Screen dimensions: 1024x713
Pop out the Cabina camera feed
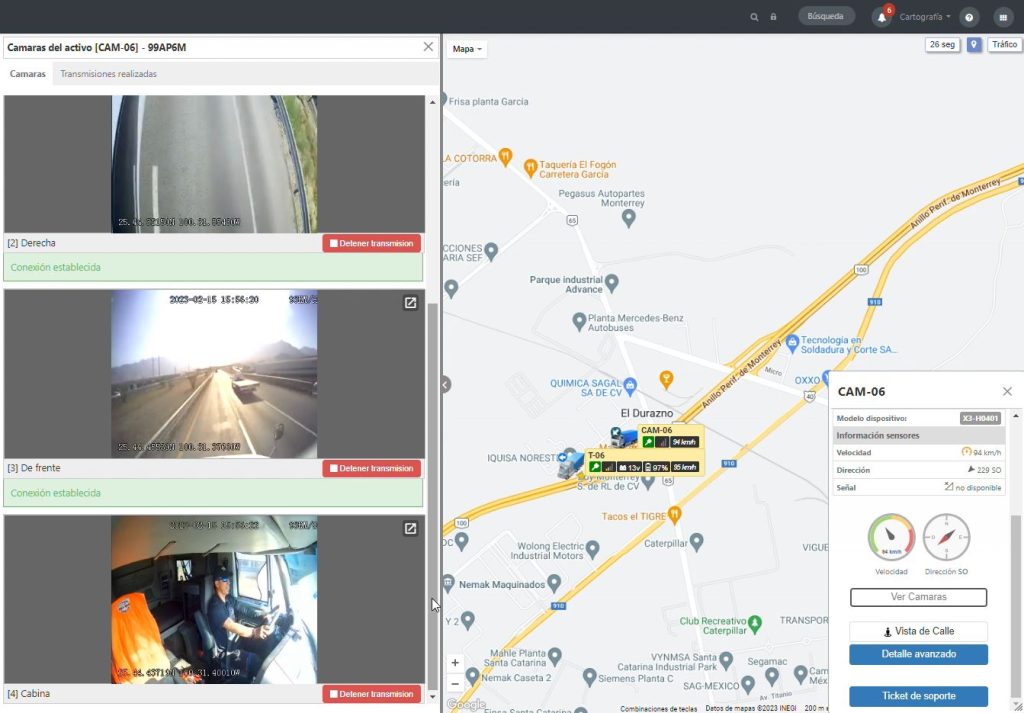pyautogui.click(x=410, y=528)
